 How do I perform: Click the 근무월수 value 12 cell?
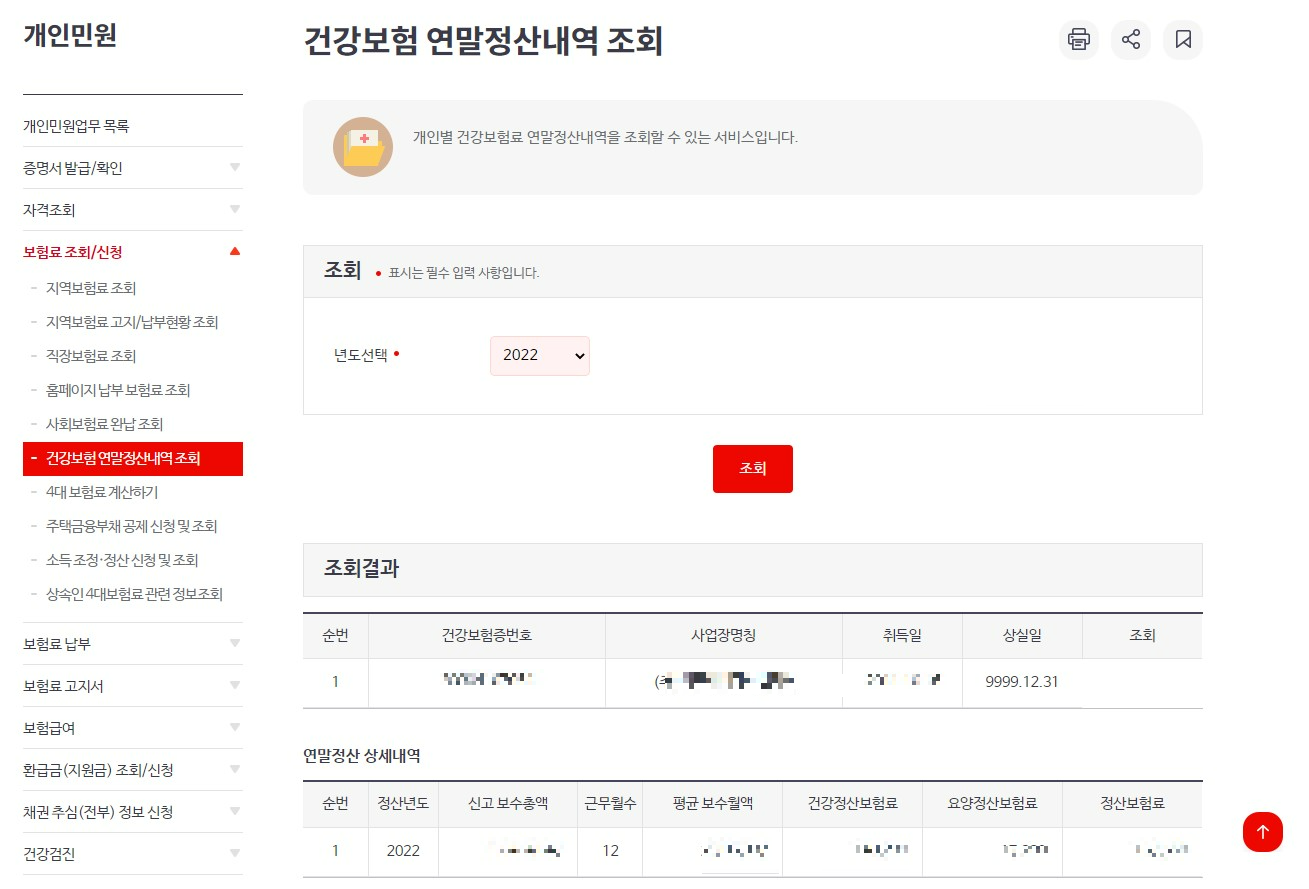pos(611,852)
